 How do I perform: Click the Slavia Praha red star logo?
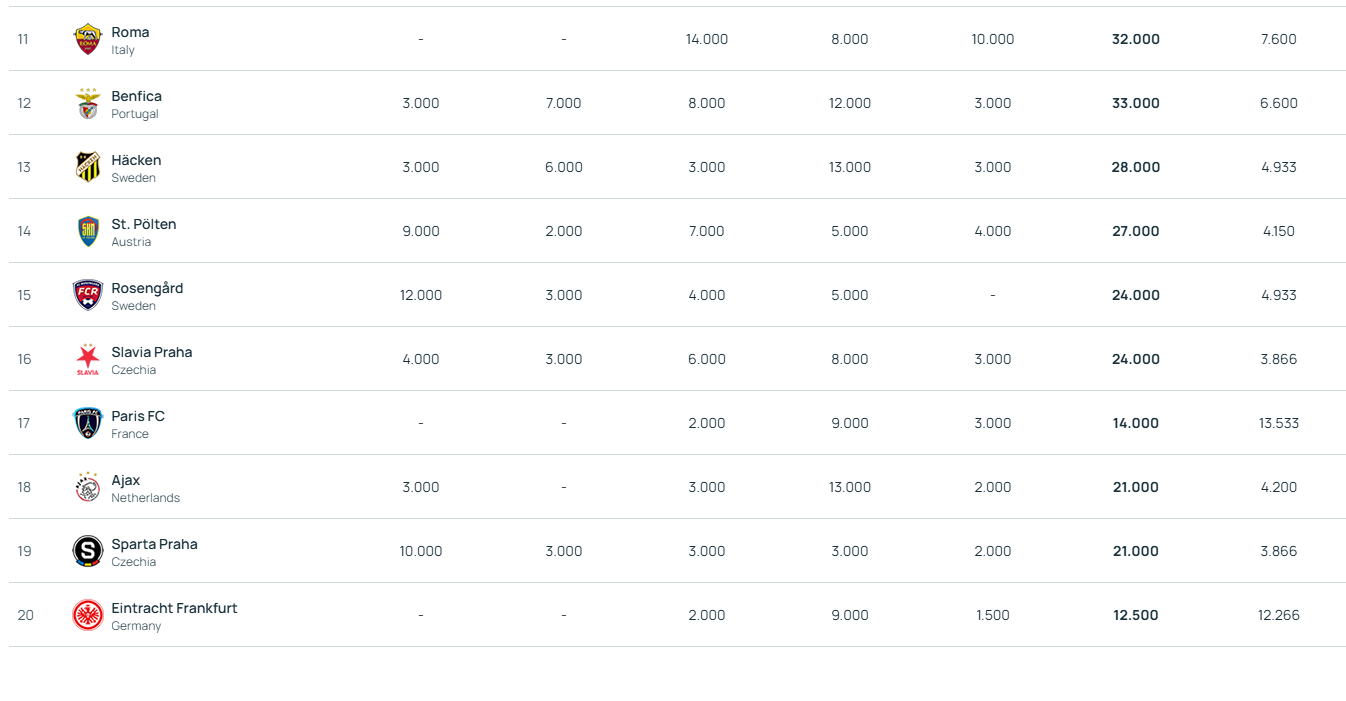pos(88,359)
